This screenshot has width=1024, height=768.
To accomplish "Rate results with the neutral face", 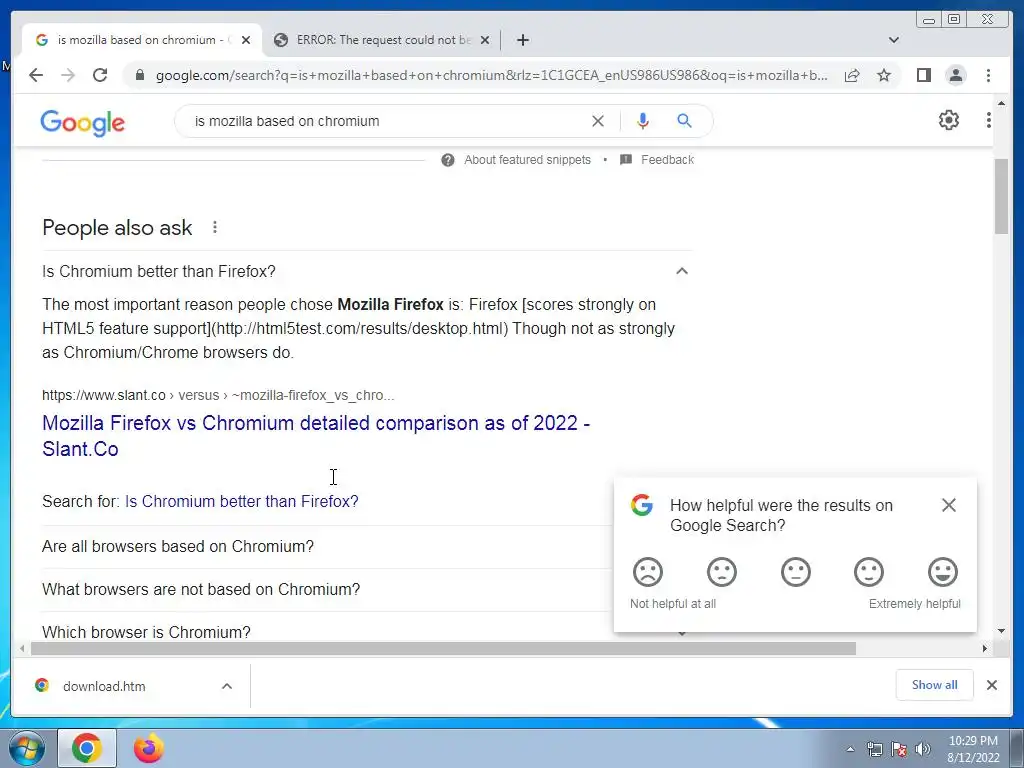I will (795, 572).
